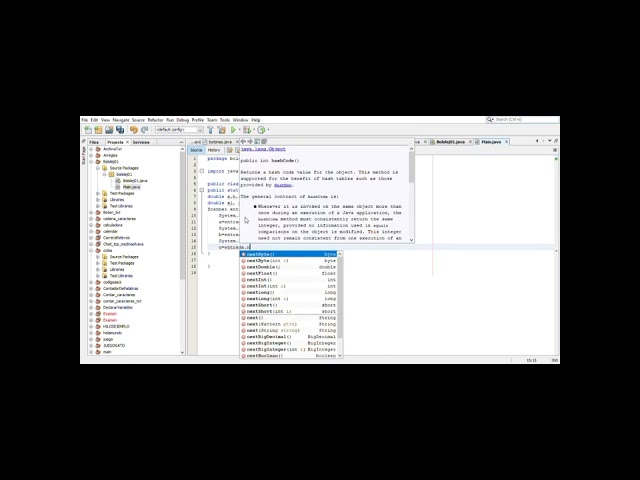
Task: Click the Redo toolbar icon
Action: 144,130
